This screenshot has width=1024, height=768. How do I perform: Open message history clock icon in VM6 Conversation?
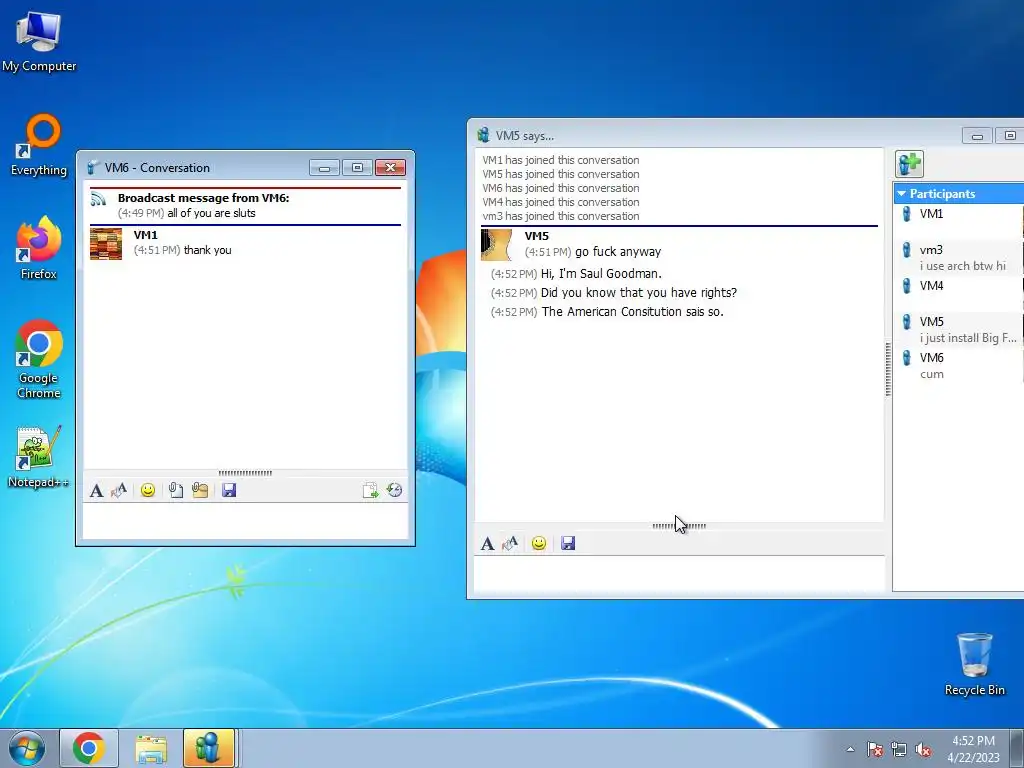394,490
